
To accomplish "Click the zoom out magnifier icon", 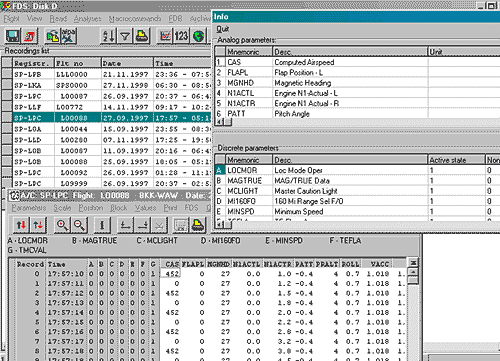I will click(79, 225).
